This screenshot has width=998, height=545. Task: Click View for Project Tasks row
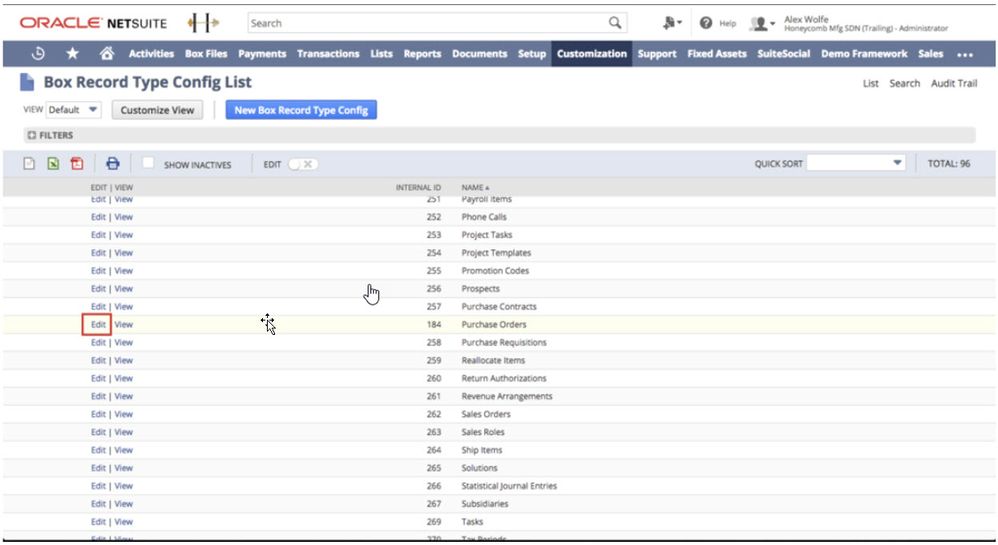[123, 235]
